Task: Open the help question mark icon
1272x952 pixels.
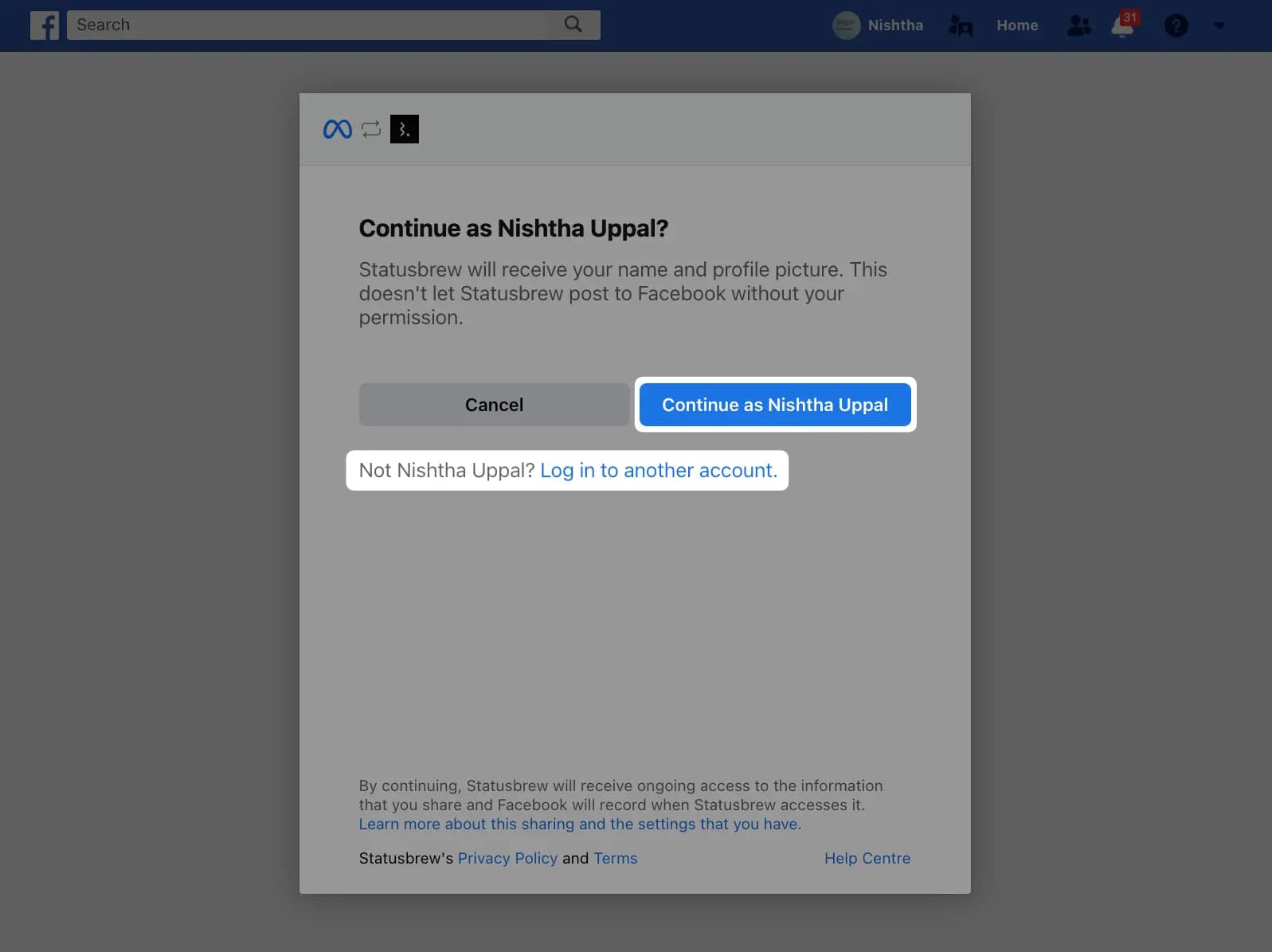Action: click(x=1176, y=25)
